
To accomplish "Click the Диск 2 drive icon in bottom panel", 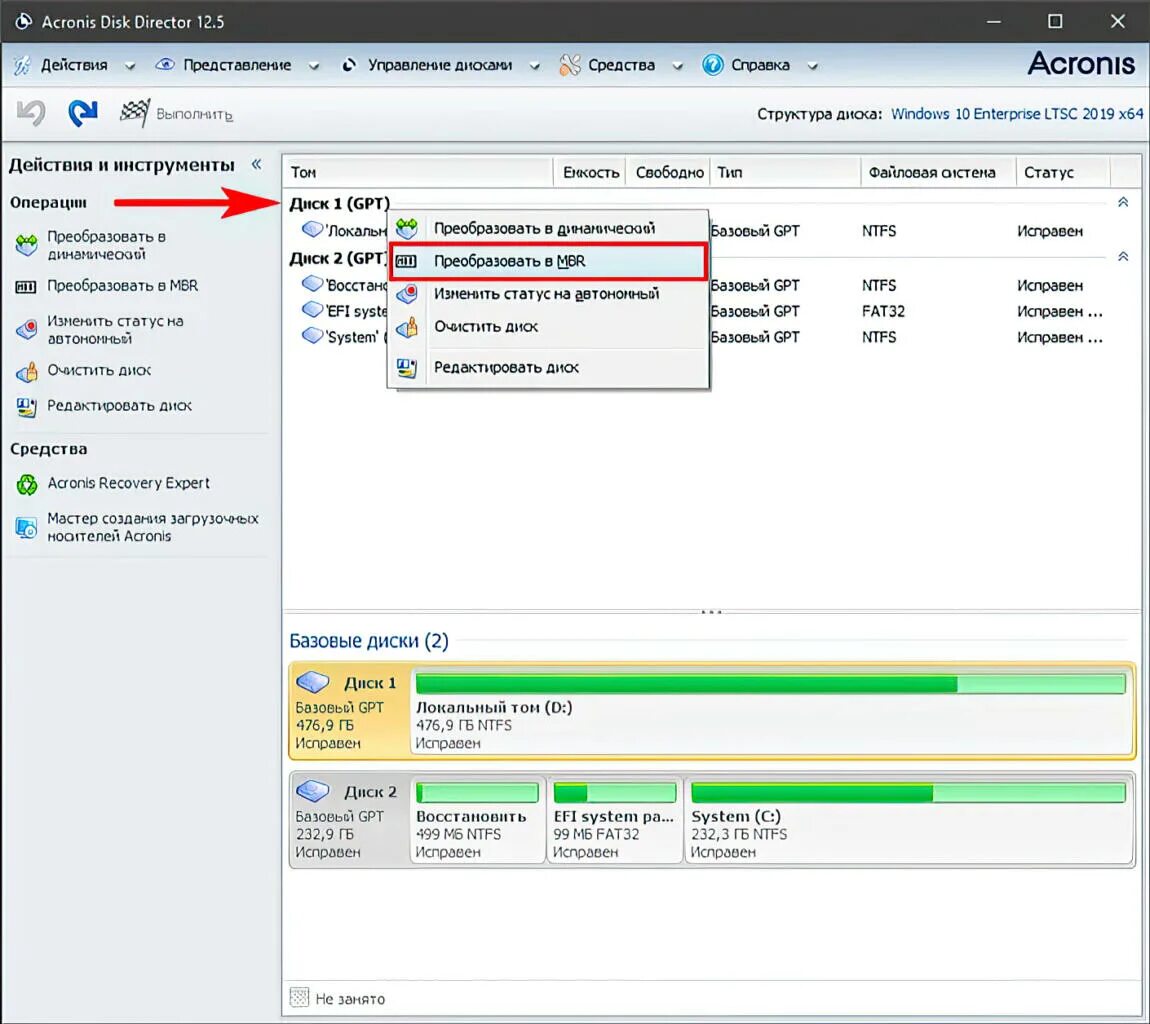I will click(313, 791).
